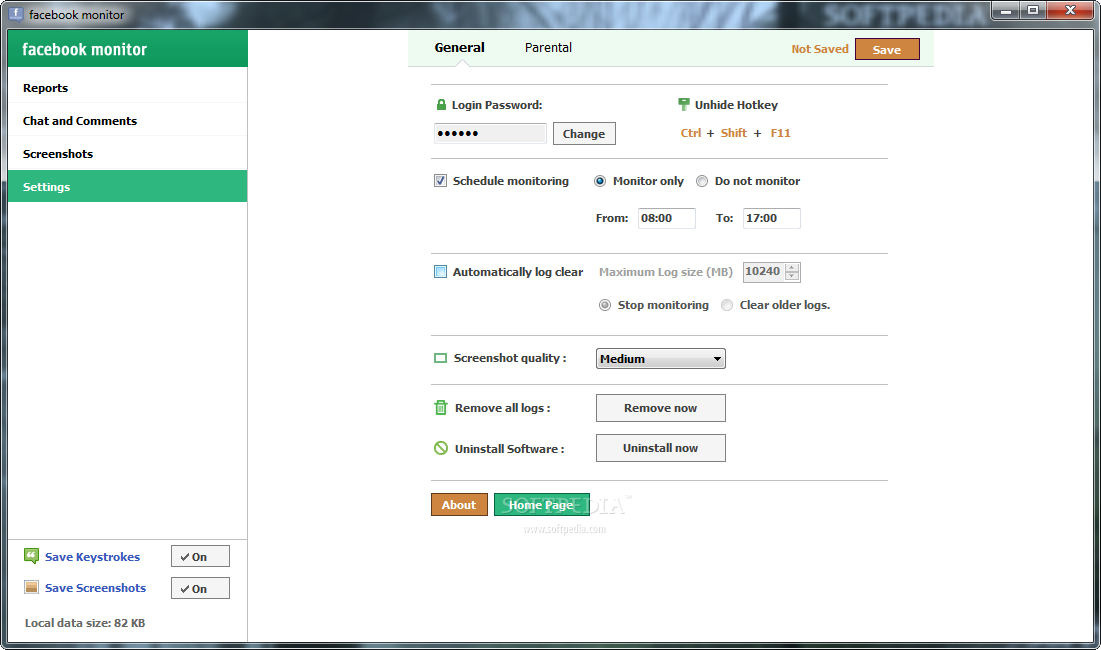Decrease Maximum Log size with down arrow
The height and width of the screenshot is (650, 1101).
tap(792, 277)
